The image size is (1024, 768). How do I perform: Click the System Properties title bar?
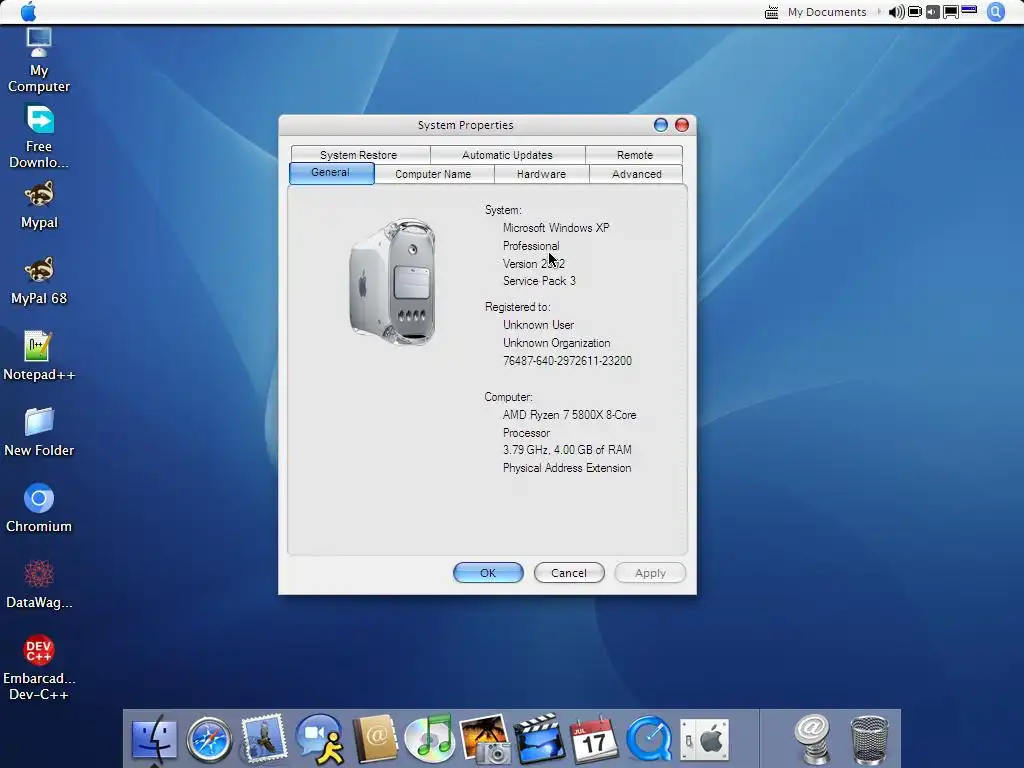[465, 125]
